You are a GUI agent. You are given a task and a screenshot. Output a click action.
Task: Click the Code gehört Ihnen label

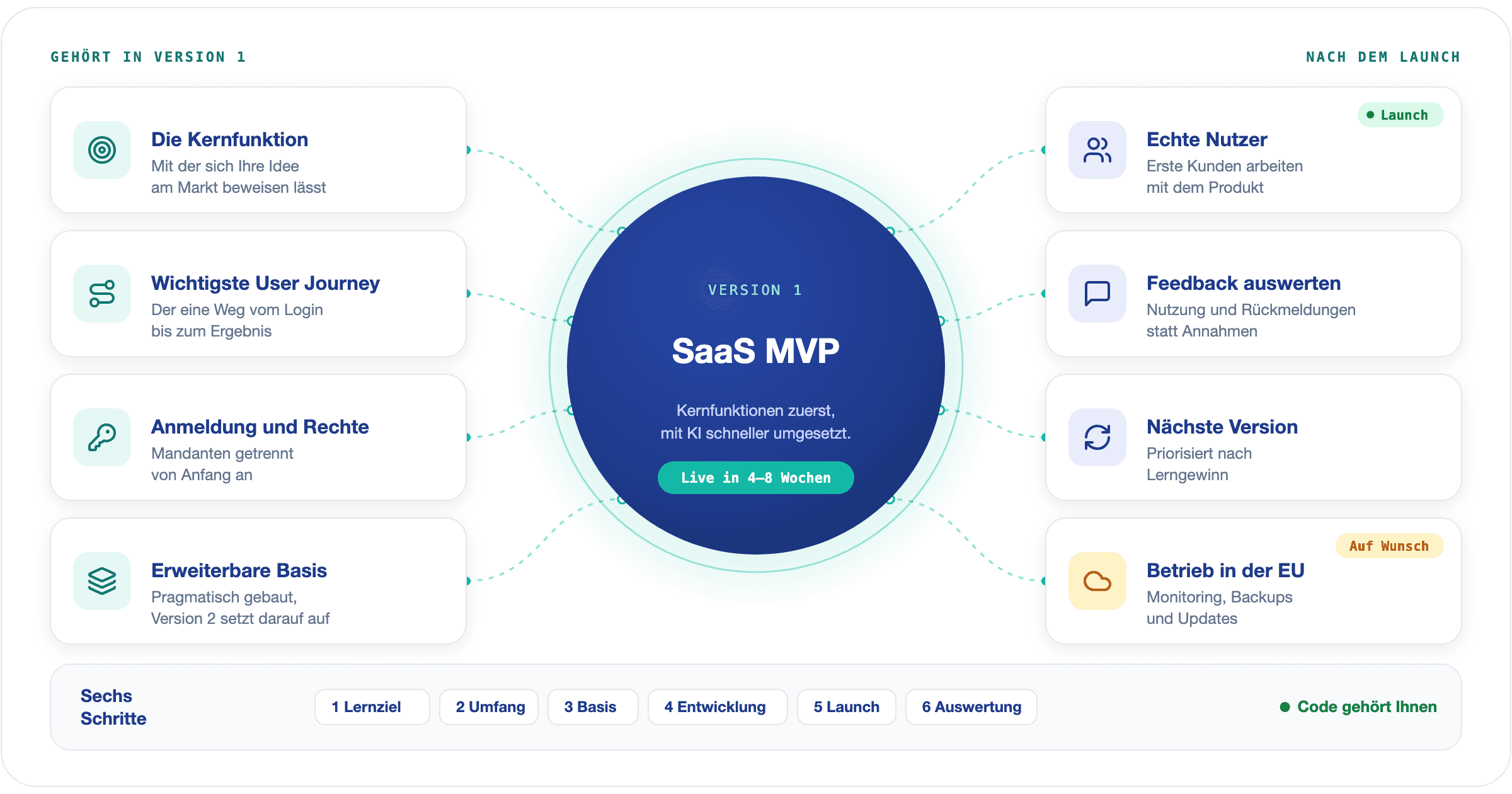point(1359,707)
